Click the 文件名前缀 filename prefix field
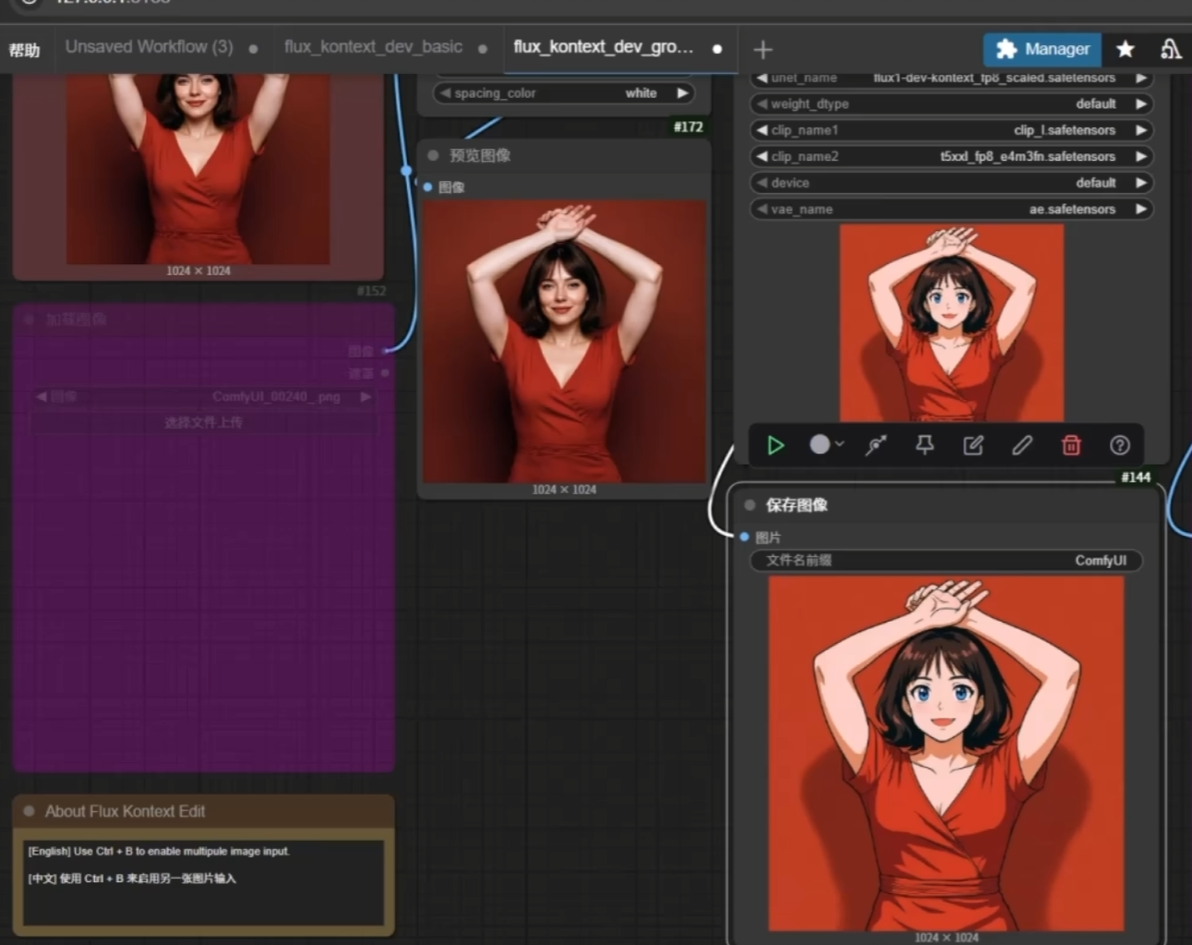The height and width of the screenshot is (945, 1192). [x=946, y=560]
